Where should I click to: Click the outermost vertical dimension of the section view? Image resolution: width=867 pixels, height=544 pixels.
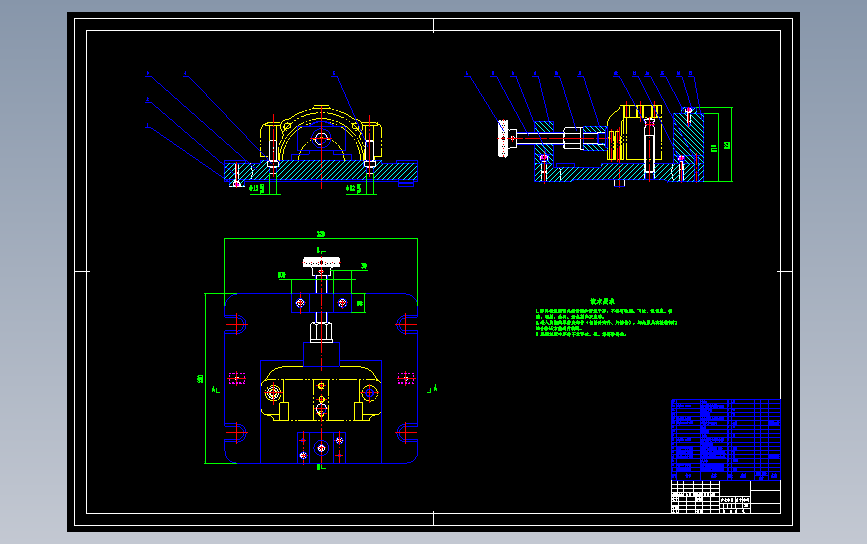click(x=727, y=145)
